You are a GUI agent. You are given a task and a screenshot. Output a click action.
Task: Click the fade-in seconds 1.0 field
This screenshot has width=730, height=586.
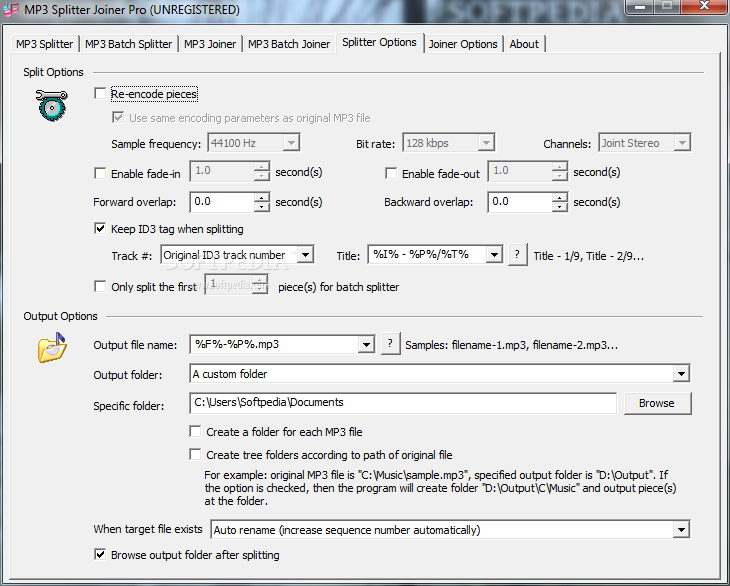(x=222, y=171)
